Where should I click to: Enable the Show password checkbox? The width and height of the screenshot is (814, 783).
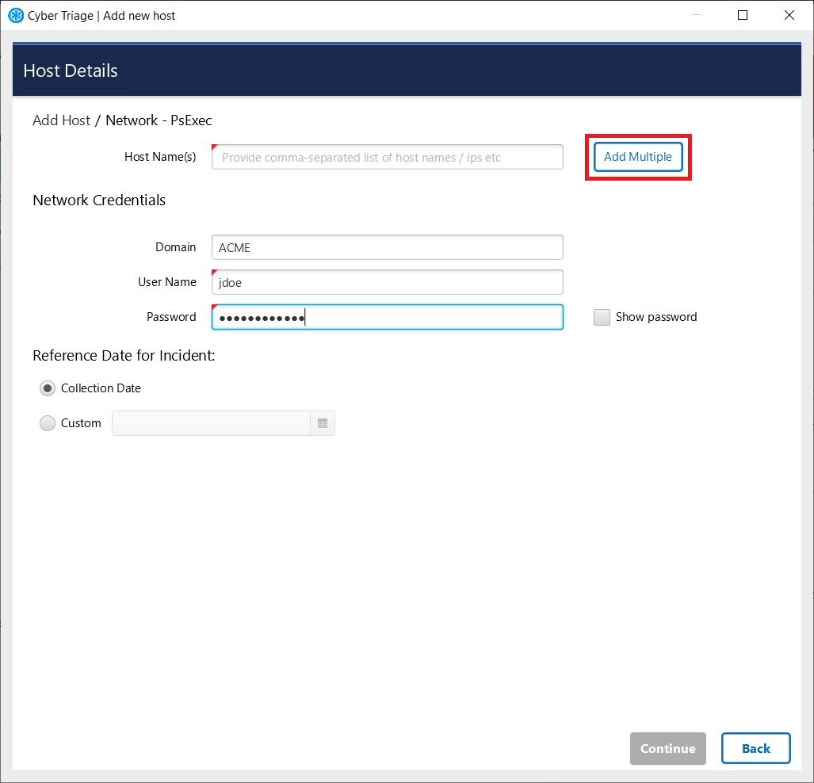tap(601, 317)
